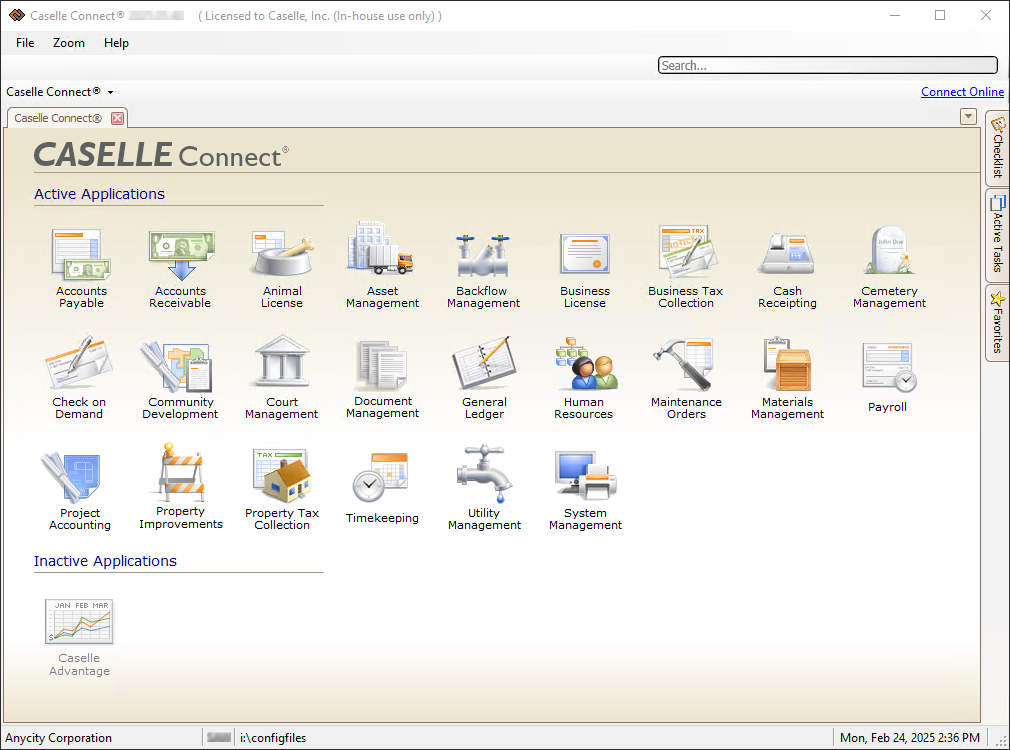
Task: Click the Inactive Applications heading
Action: pyautogui.click(x=105, y=561)
